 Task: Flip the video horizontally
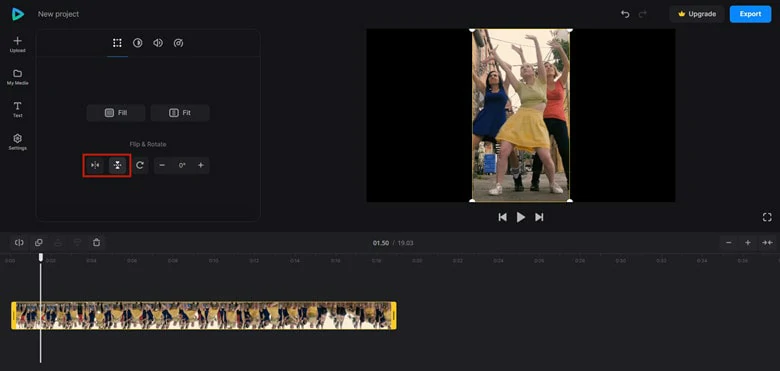[95, 166]
